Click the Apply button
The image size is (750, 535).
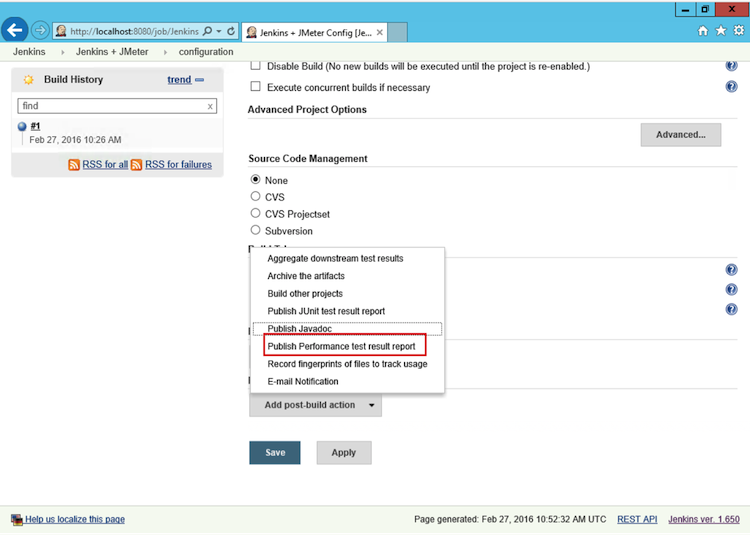coord(344,453)
